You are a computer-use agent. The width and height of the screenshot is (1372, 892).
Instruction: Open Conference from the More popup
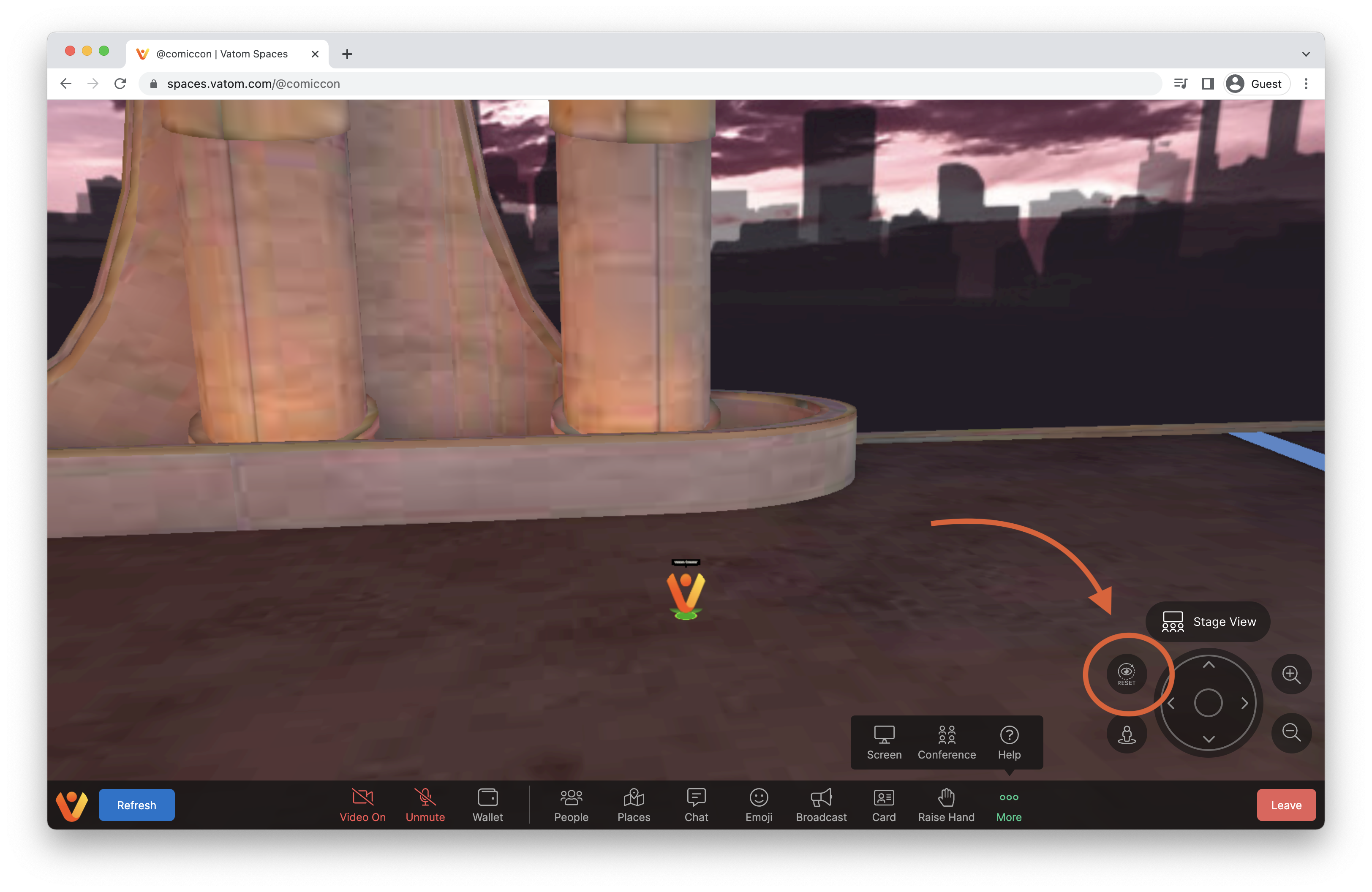point(947,743)
